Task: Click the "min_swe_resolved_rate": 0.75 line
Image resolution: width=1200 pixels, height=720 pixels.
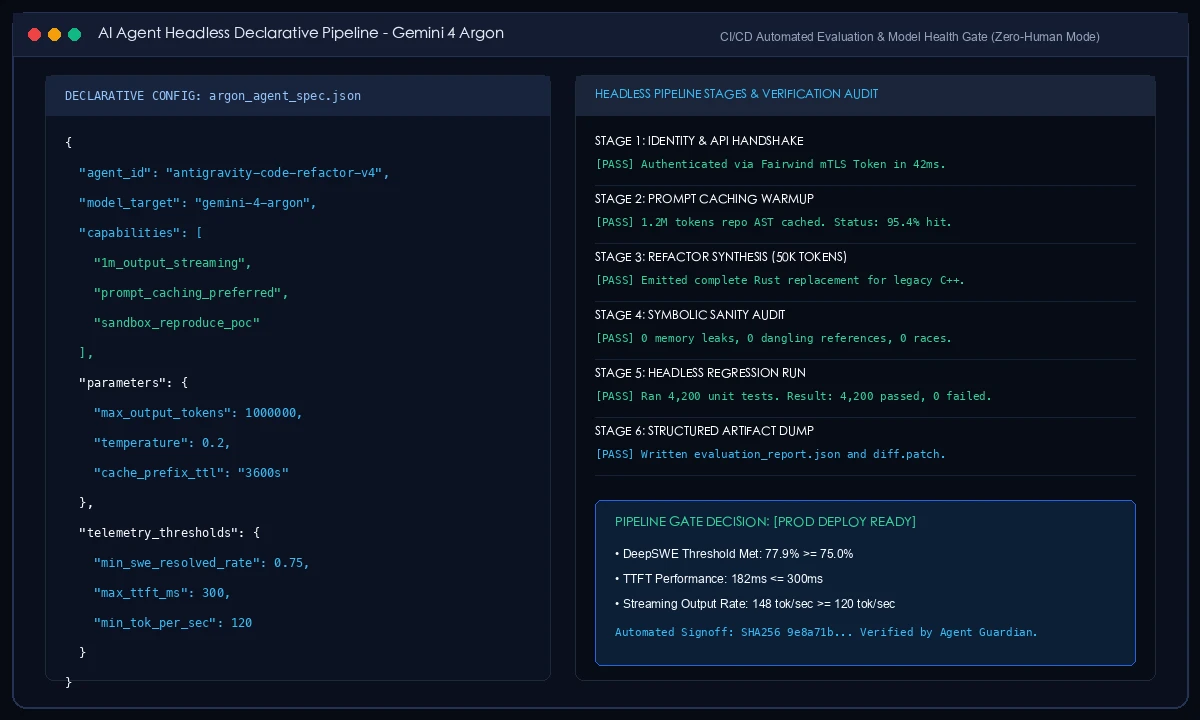Action: 202,563
